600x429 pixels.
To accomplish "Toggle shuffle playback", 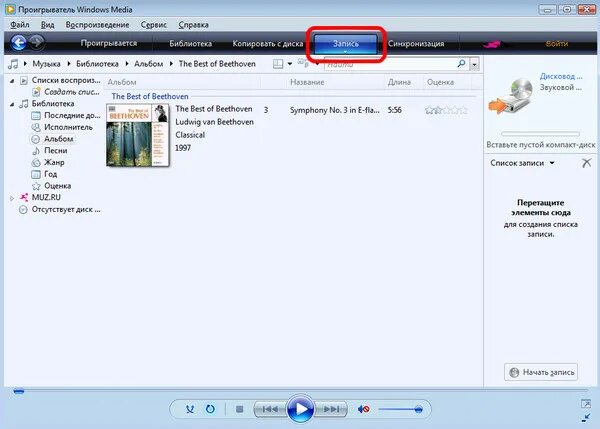I will (x=190, y=409).
